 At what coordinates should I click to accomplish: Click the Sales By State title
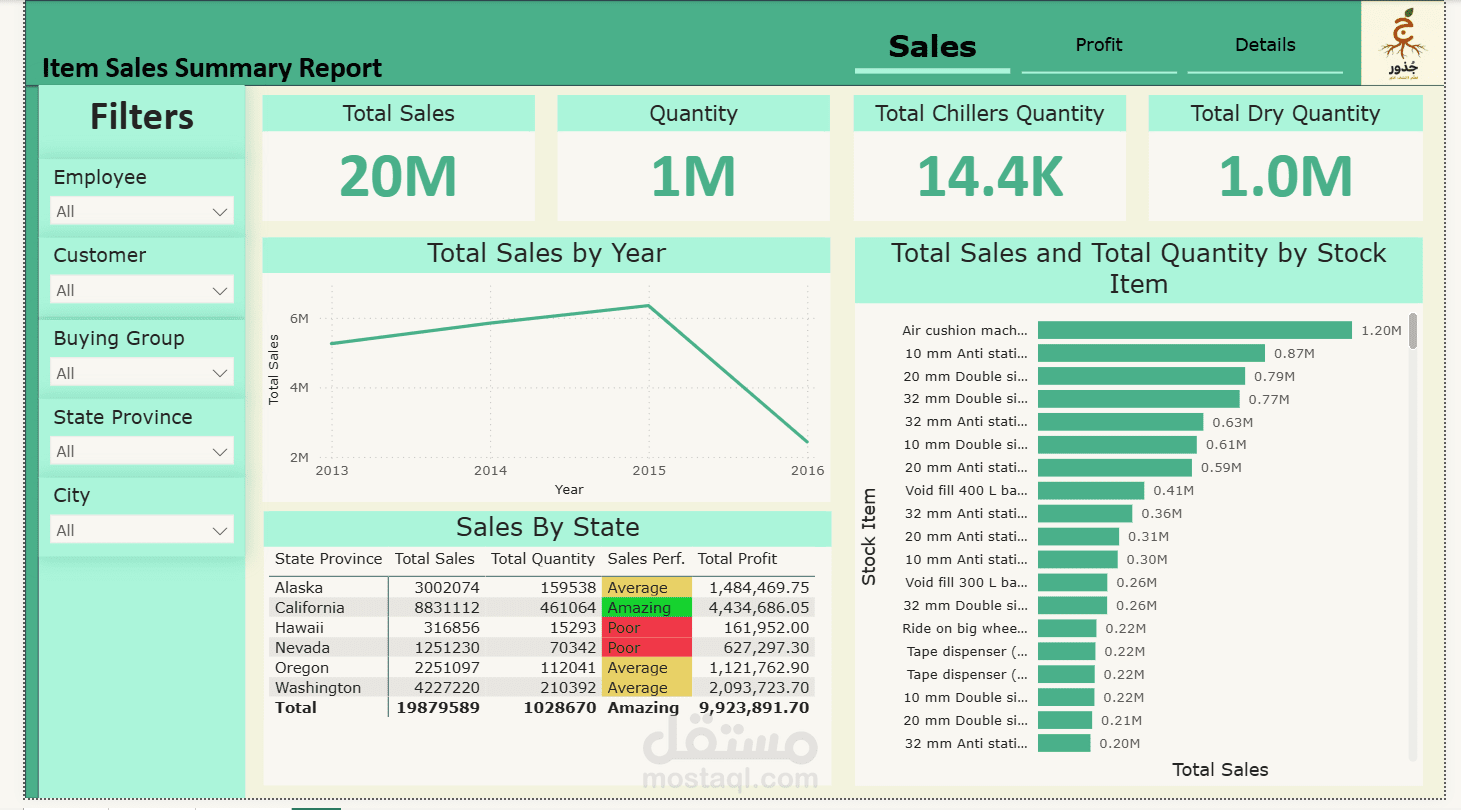point(547,527)
